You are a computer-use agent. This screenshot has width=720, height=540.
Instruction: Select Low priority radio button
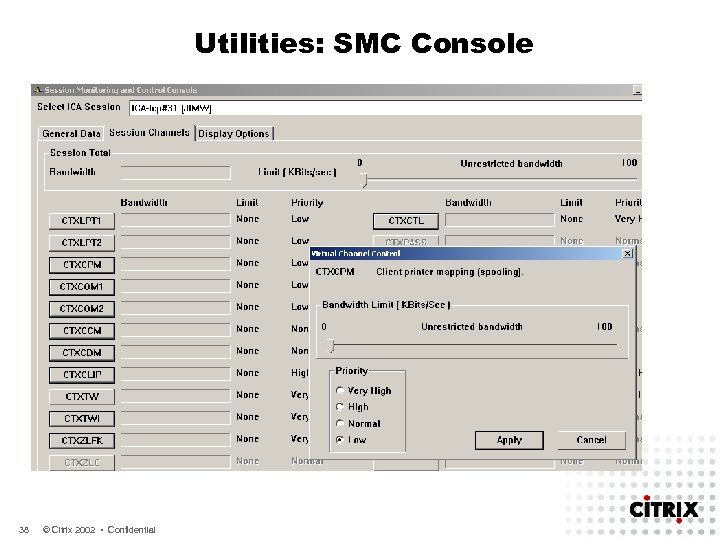pyautogui.click(x=340, y=440)
